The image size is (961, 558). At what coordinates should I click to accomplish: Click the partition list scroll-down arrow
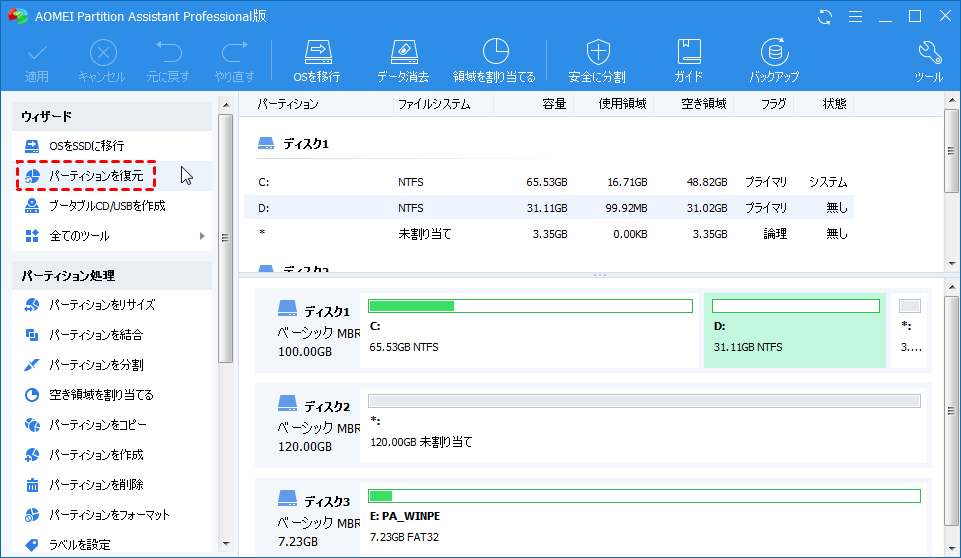[952, 264]
